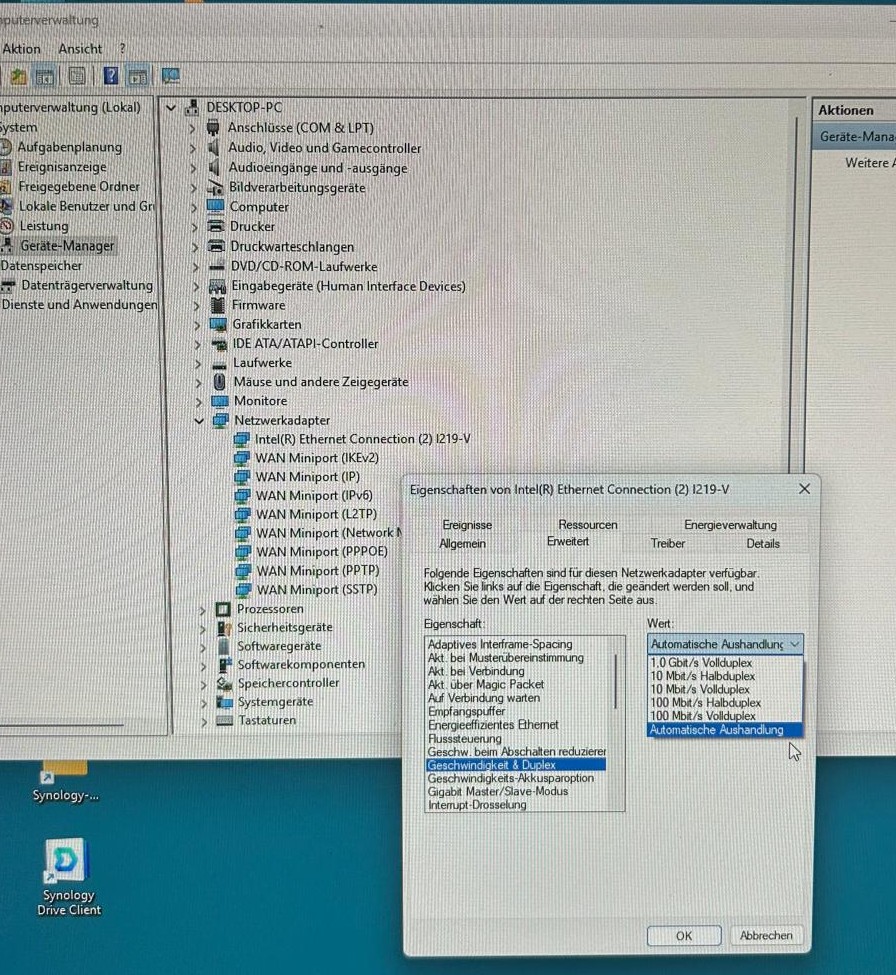The image size is (896, 975).
Task: Click the Anschlüsse (COM & LPT) icon
Action: tap(213, 127)
